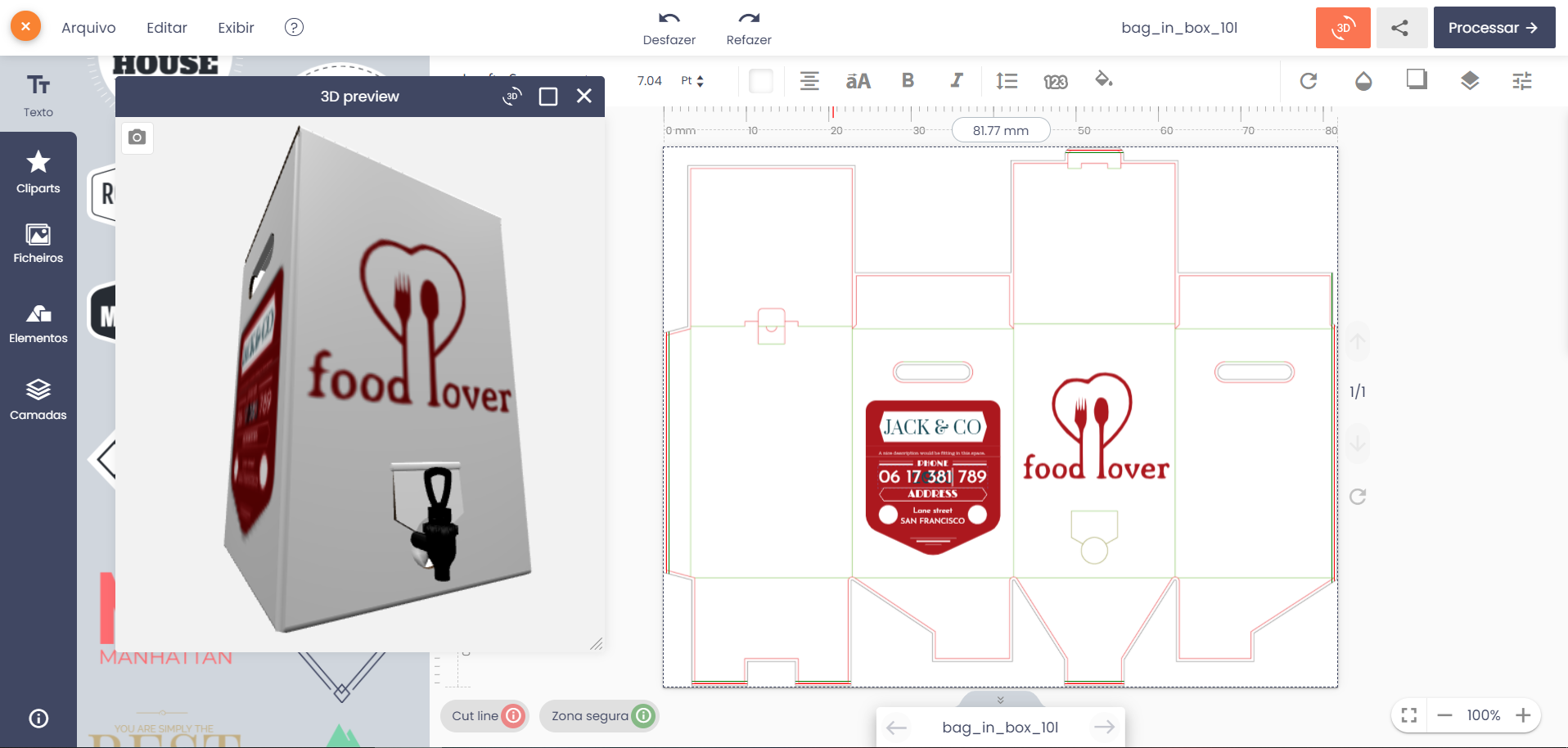Open the text alignment options
Viewport: 1568px width, 748px height.
click(x=809, y=80)
